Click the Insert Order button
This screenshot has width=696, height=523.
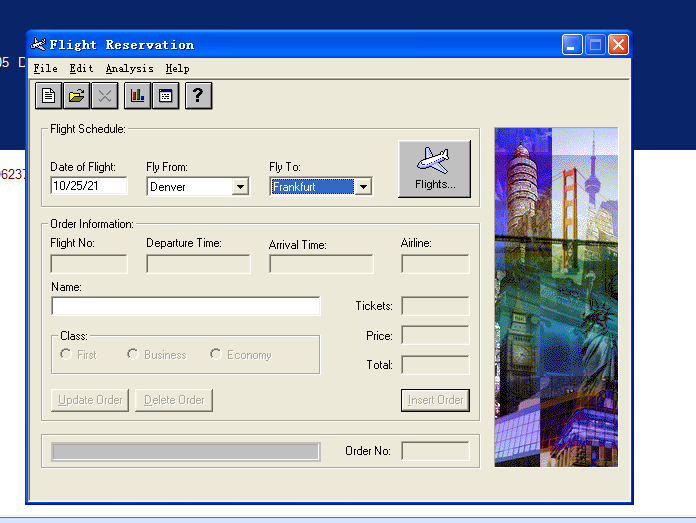coord(435,400)
